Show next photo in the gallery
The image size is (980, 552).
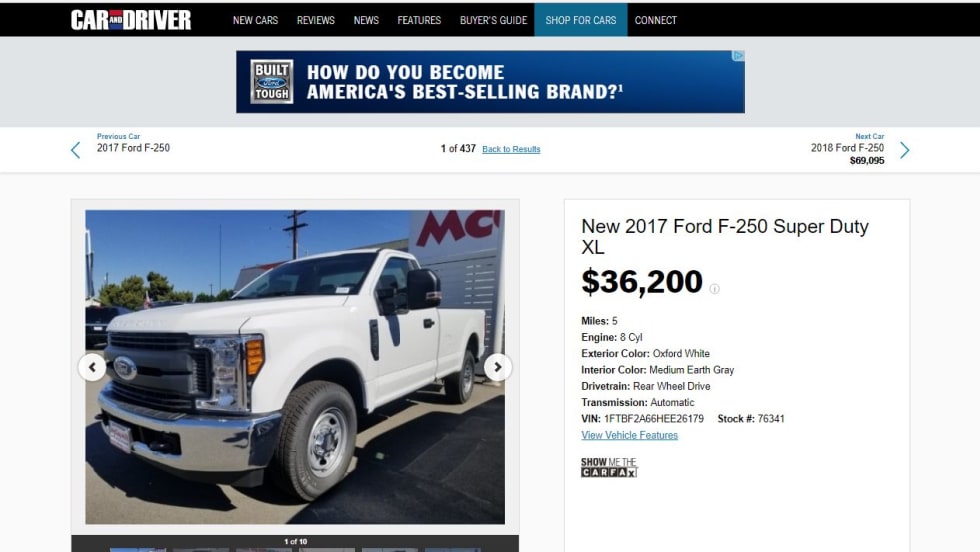tap(498, 367)
